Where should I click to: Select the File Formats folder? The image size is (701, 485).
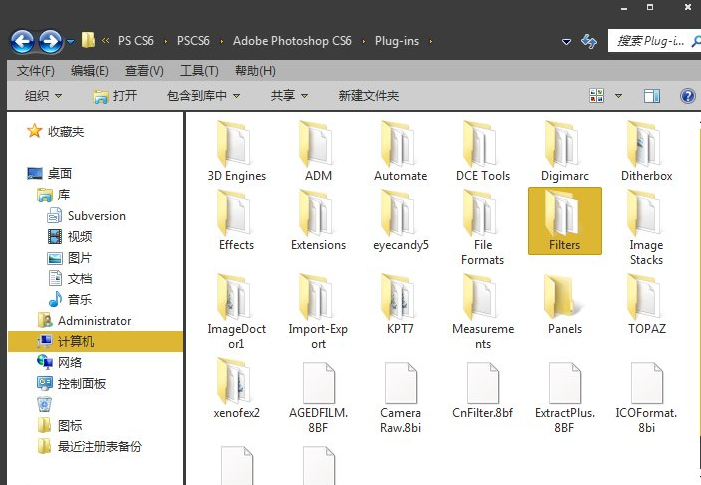(x=483, y=228)
